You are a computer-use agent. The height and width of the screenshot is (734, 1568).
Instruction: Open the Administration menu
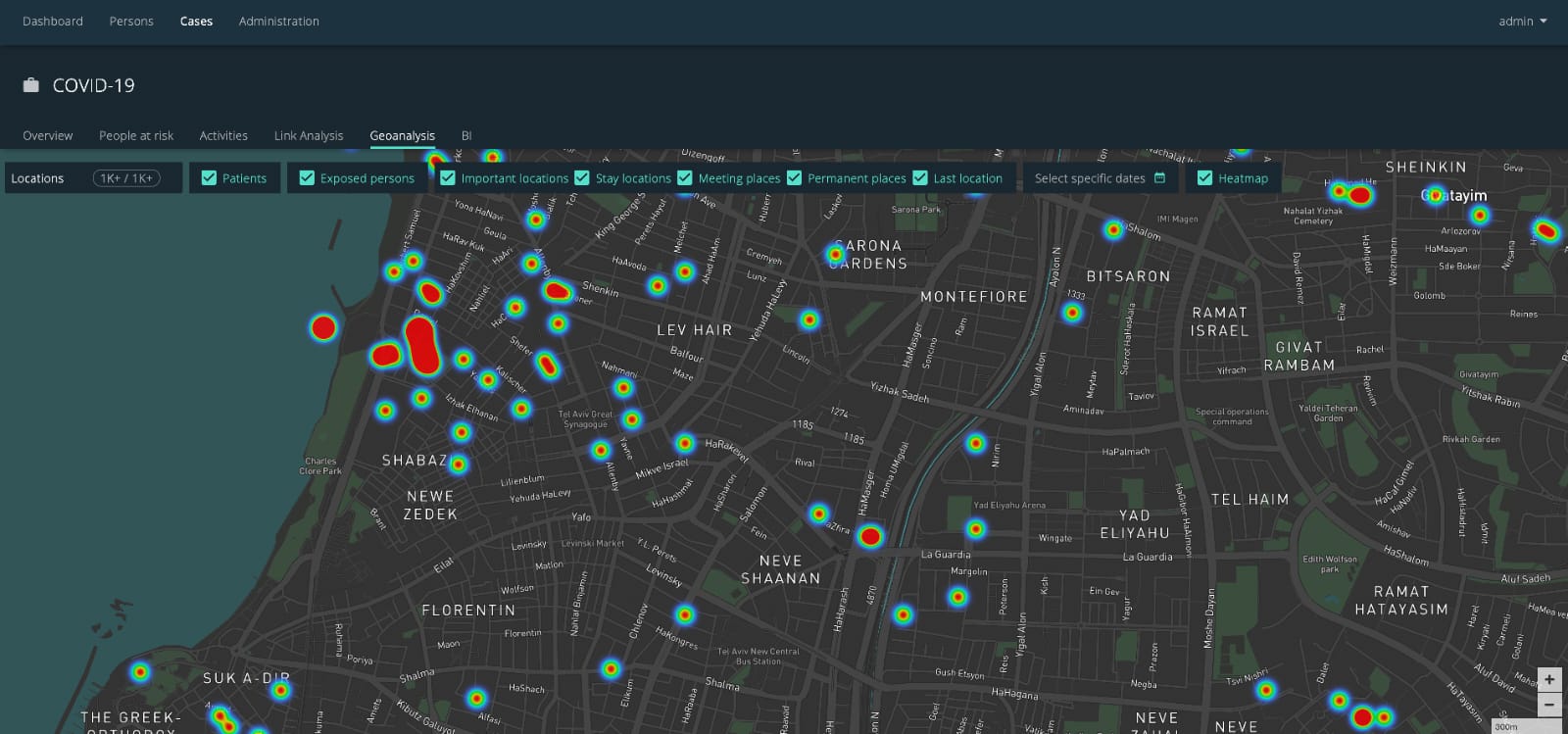(279, 21)
